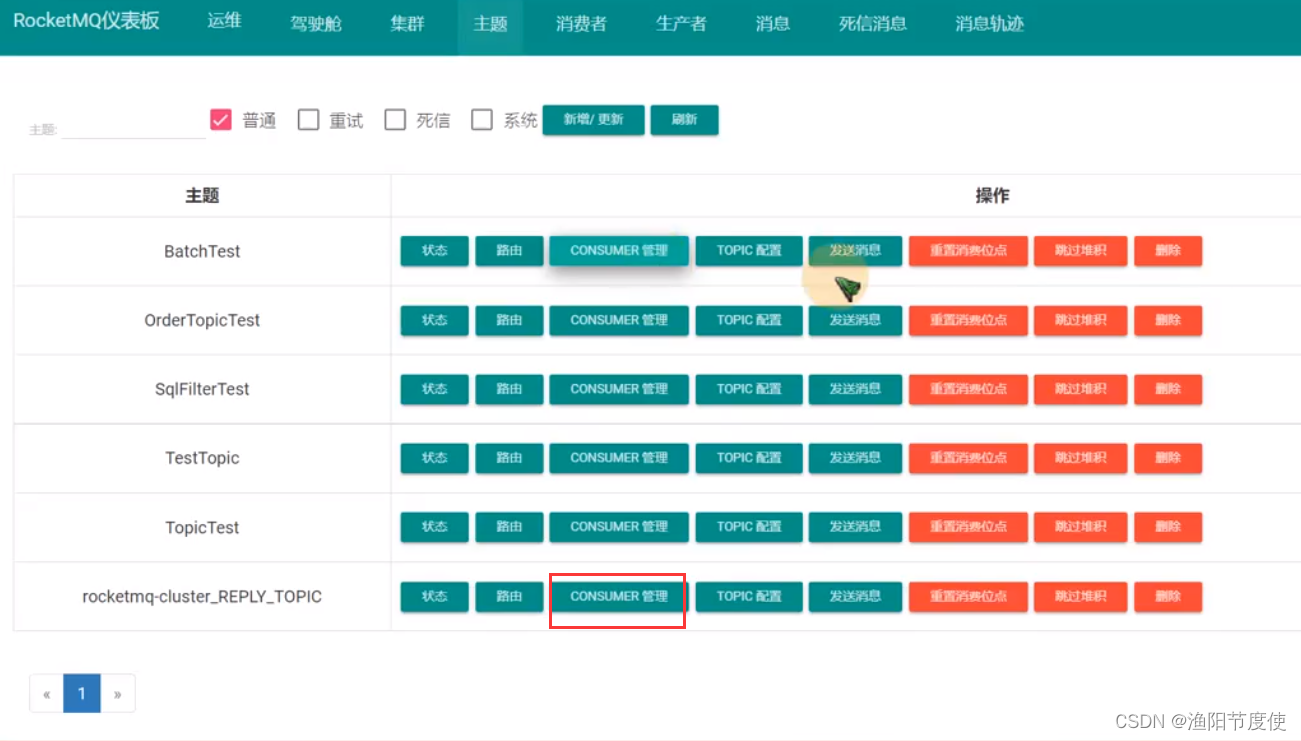Delete the rocketmq-cluster_REPLY_TOPIC topic
The image size is (1301, 741).
coord(1168,597)
